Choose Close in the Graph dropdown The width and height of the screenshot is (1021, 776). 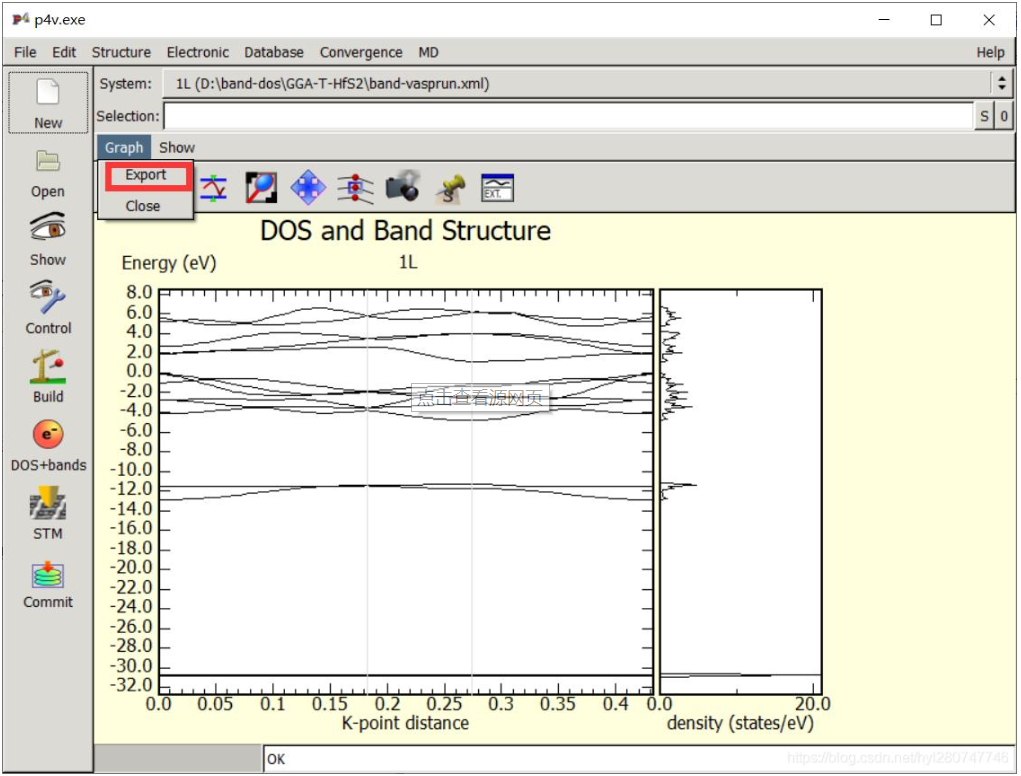coord(143,206)
